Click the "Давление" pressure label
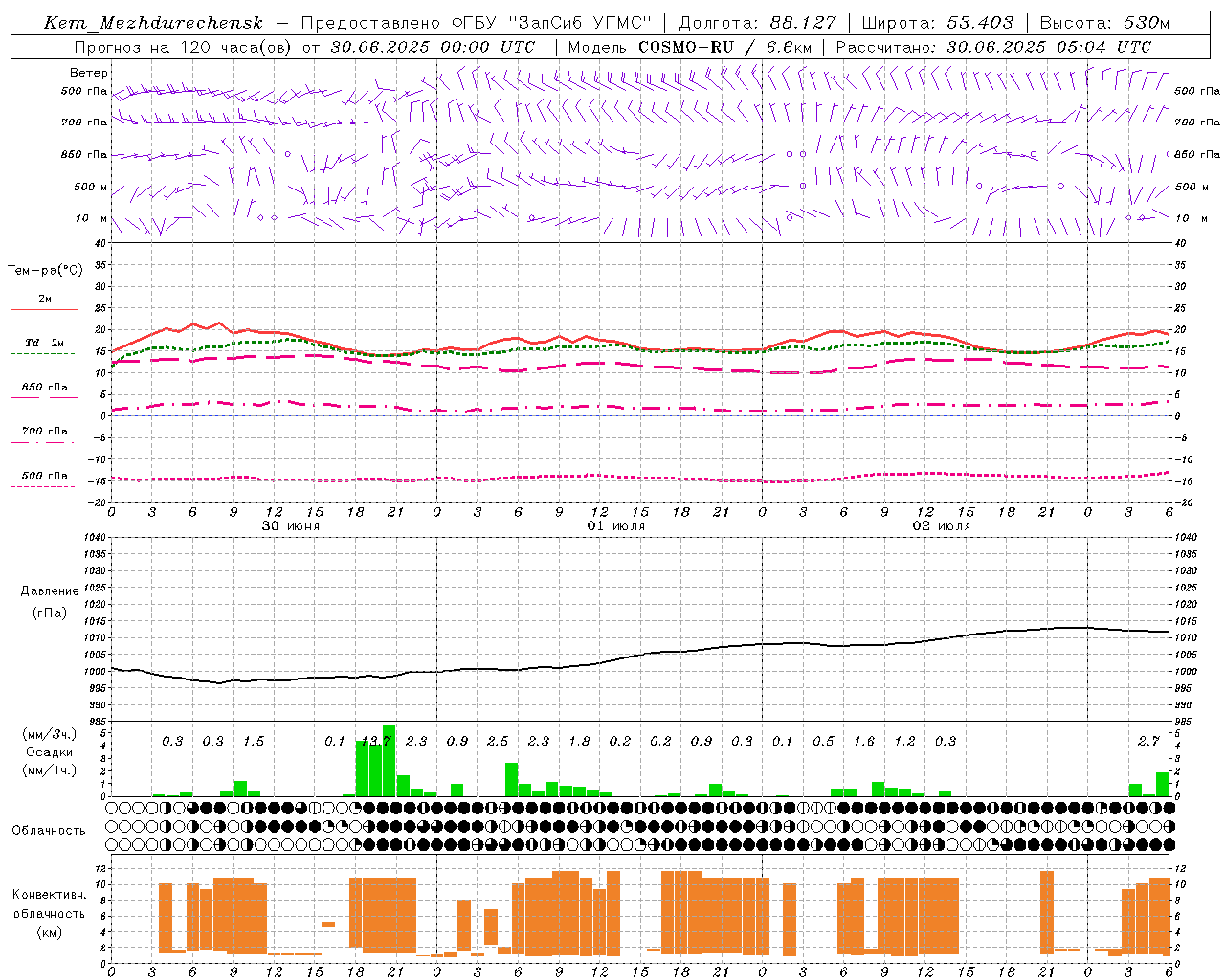This screenshot has height=980, width=1225. point(50,591)
